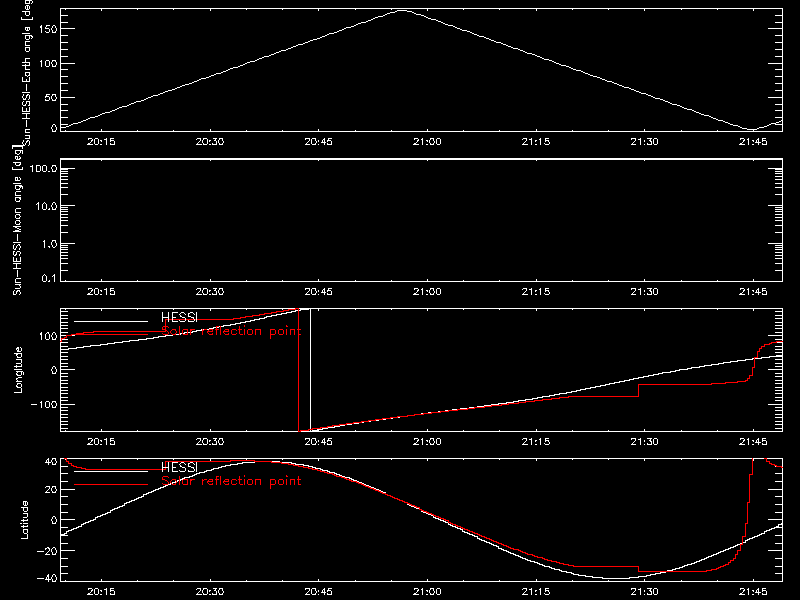
Task: Select Solar reflection point label in Longitude plot
Action: point(231,331)
